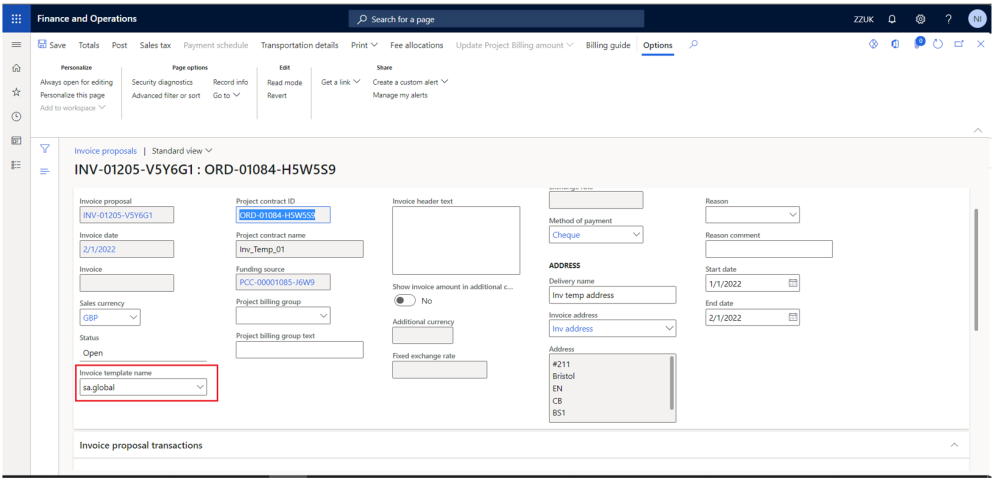1000x487 pixels.
Task: Open Sales tax action
Action: [x=155, y=45]
